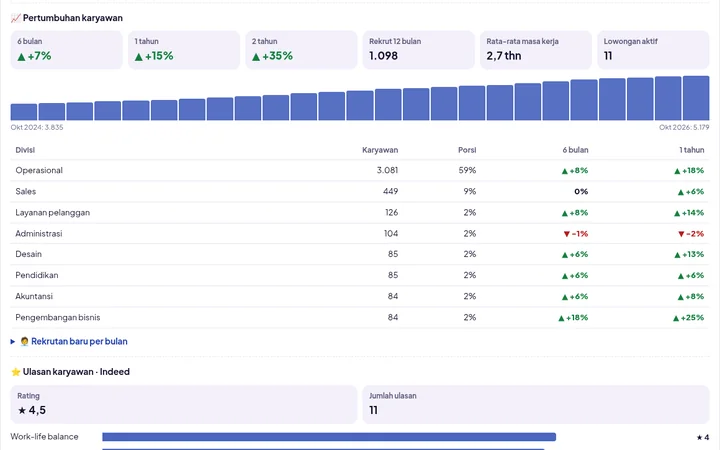
Task: Click the -1% six-month value for Administrasi
Action: [575, 234]
